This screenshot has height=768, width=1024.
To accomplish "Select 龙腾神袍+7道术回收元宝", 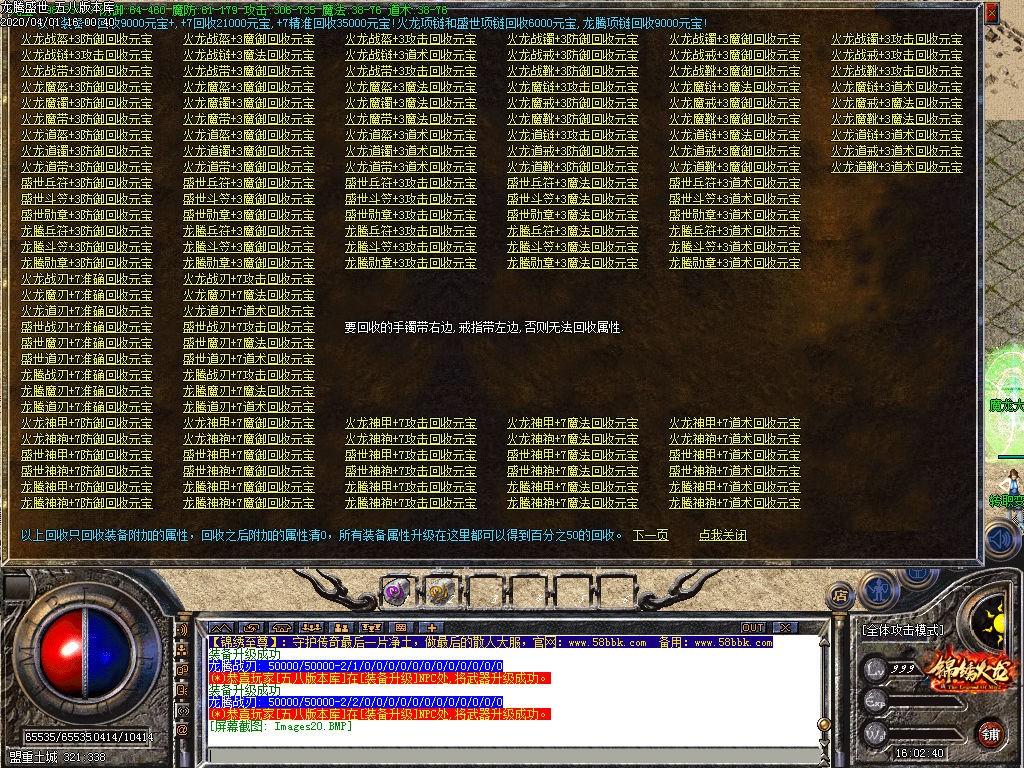I will tap(734, 504).
